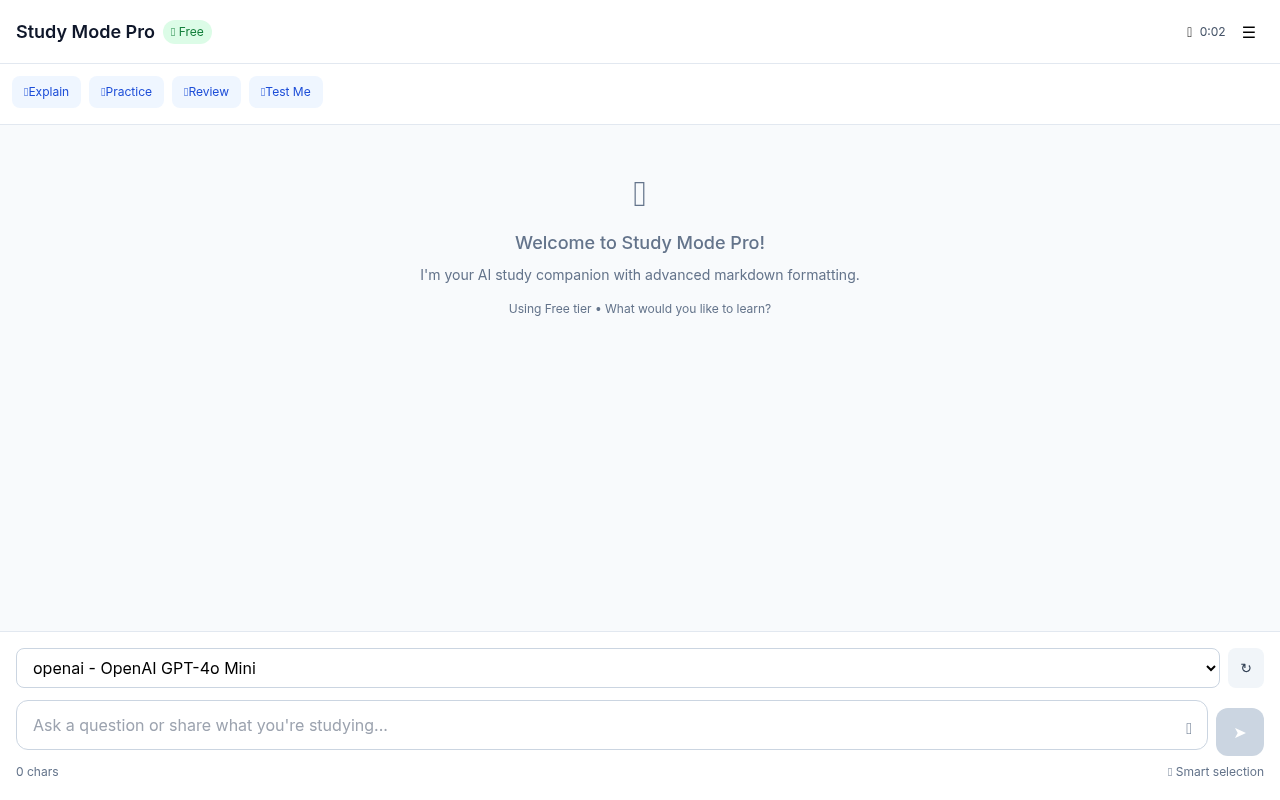Click the Explain quick action tab
The height and width of the screenshot is (800, 1280).
[x=46, y=91]
